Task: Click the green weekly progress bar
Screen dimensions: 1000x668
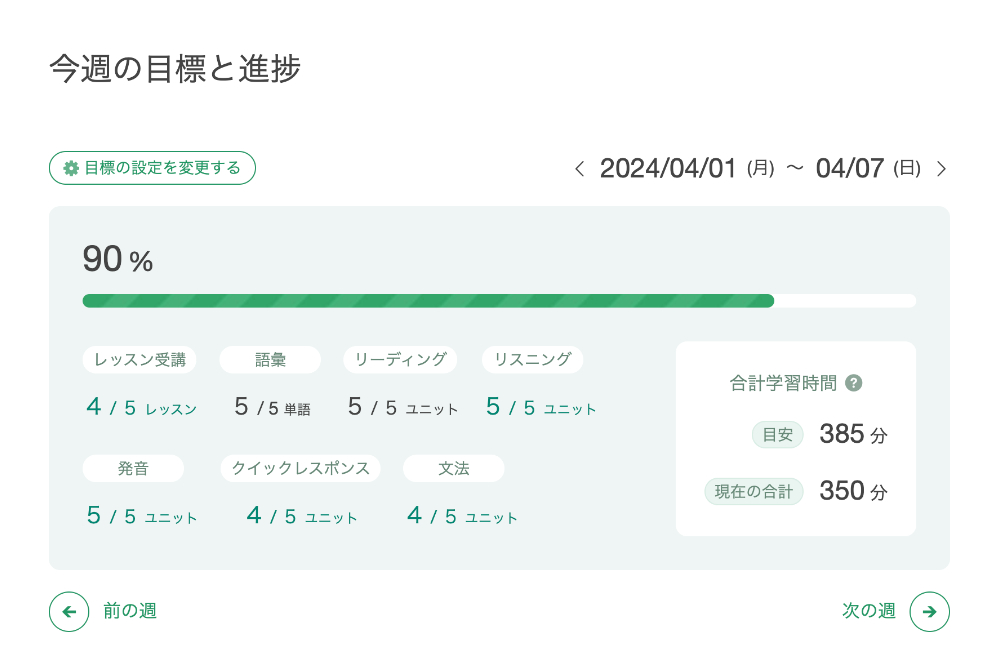Action: pos(428,301)
